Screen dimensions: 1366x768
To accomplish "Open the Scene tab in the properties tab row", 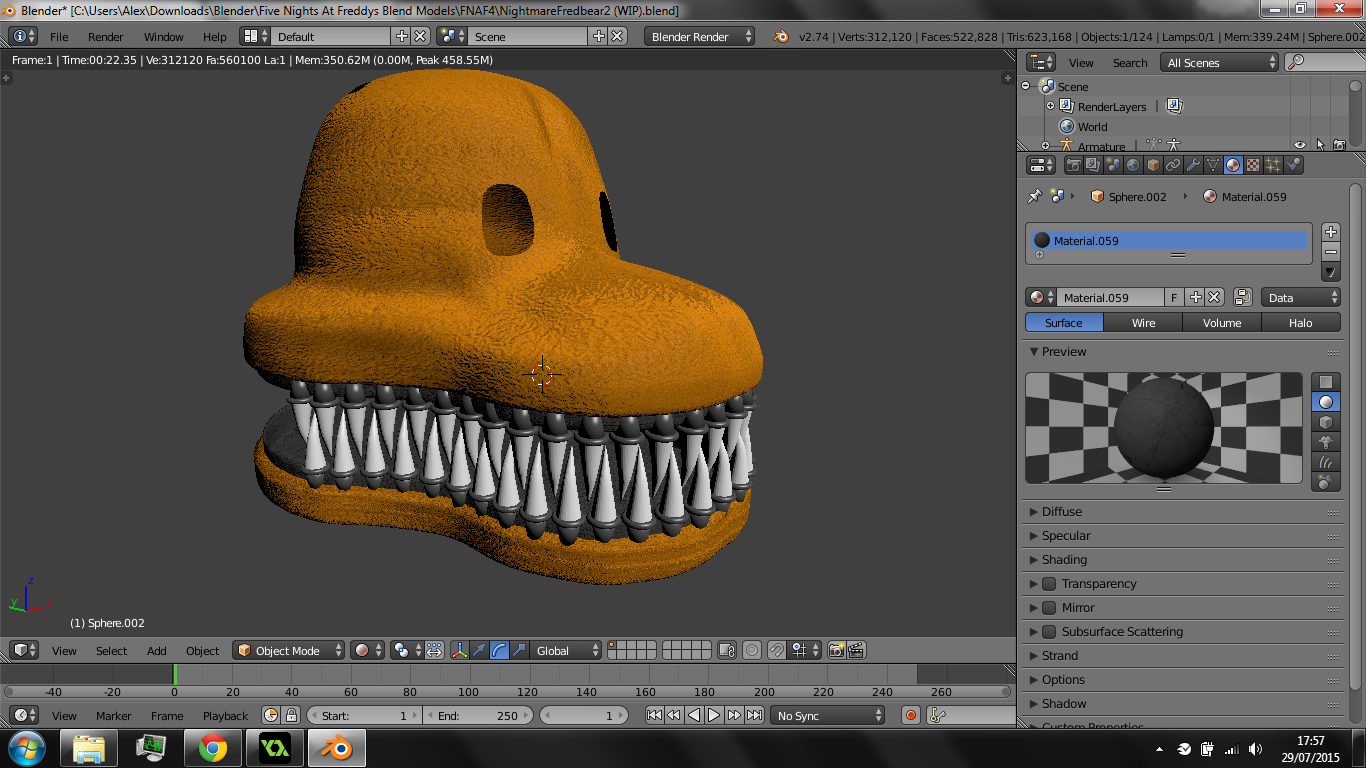I will pos(1113,165).
